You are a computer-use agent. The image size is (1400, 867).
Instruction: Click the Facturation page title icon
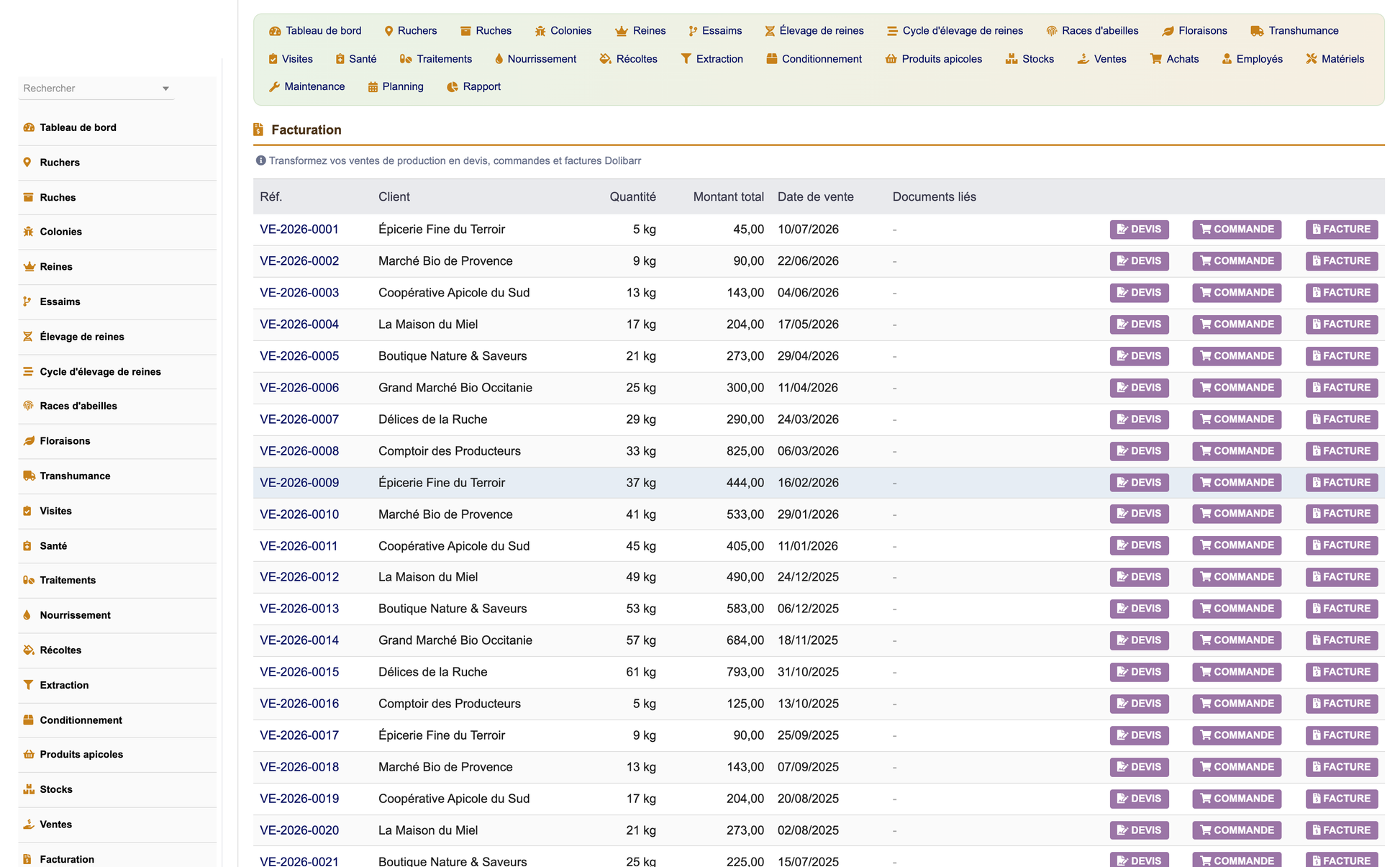(x=258, y=130)
